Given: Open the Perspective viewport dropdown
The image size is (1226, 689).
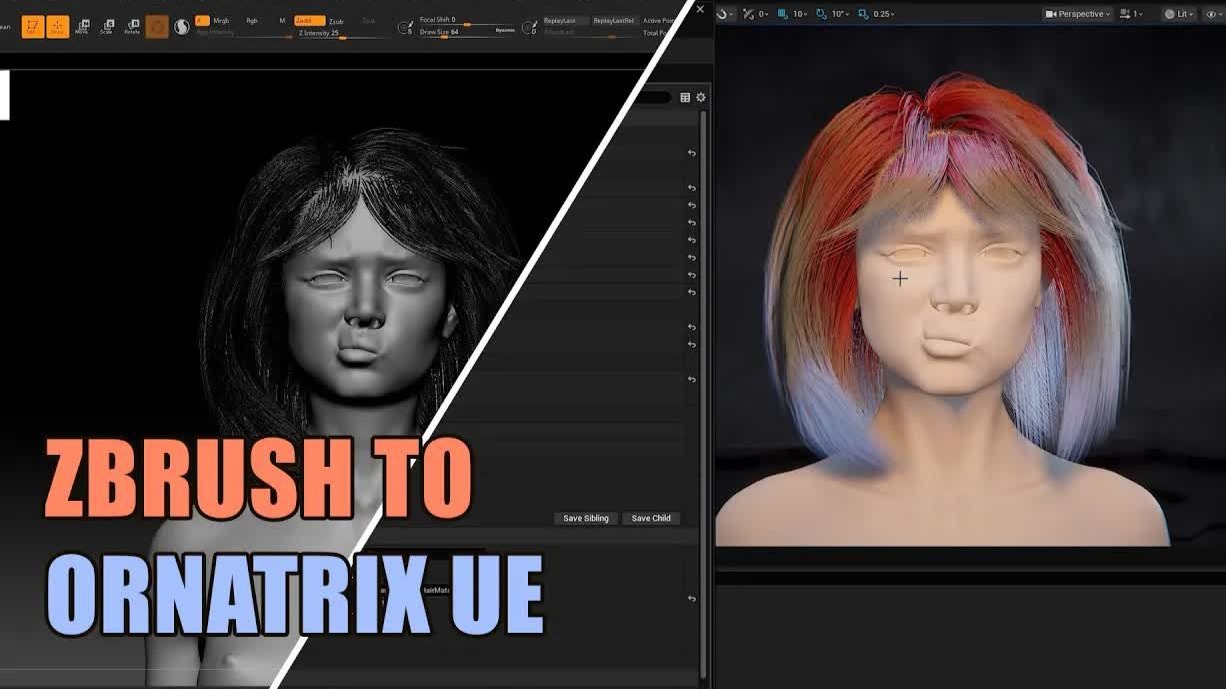Looking at the screenshot, I should [x=1078, y=14].
